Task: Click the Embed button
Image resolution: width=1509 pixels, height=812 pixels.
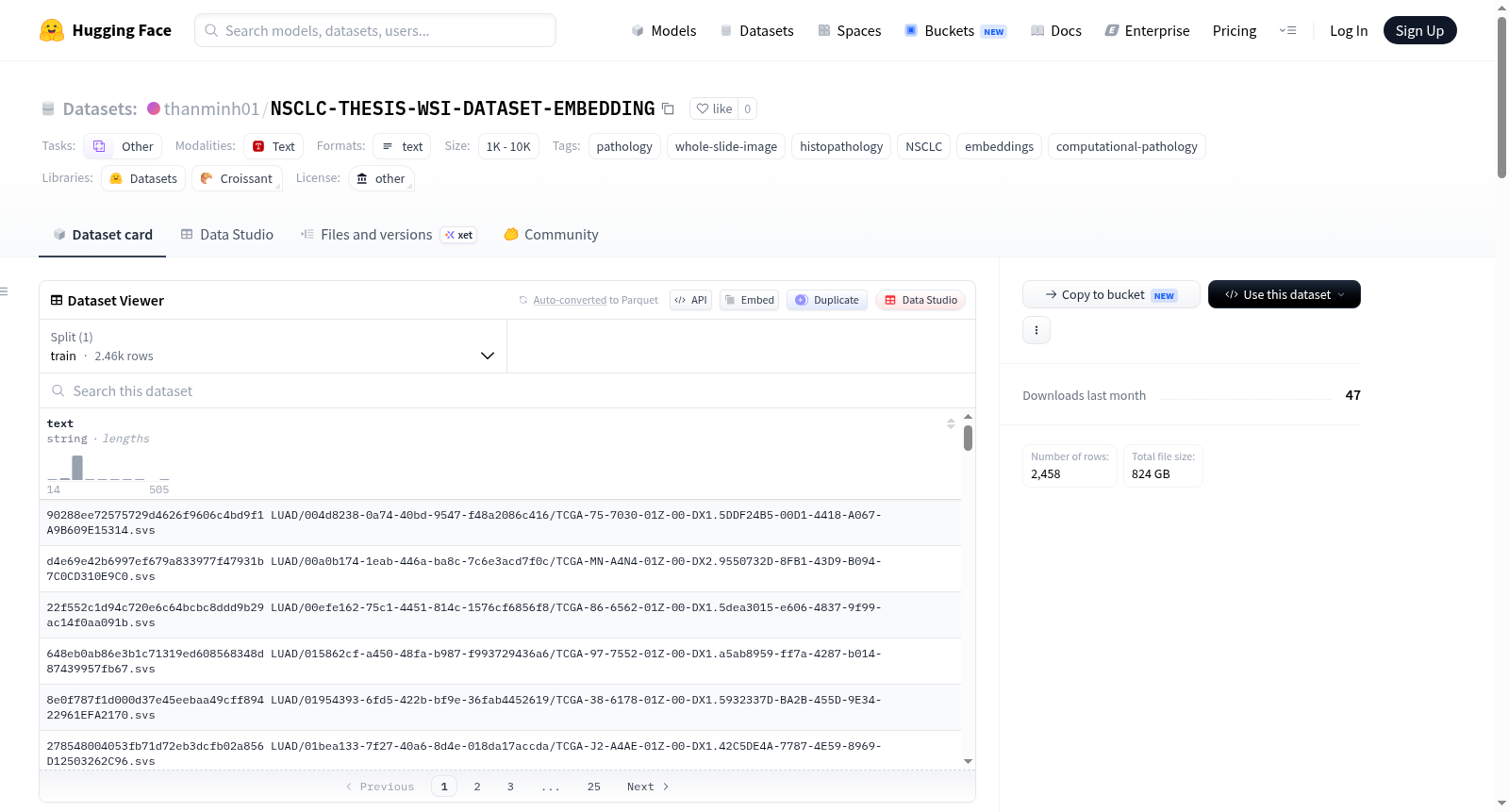Action: click(749, 300)
